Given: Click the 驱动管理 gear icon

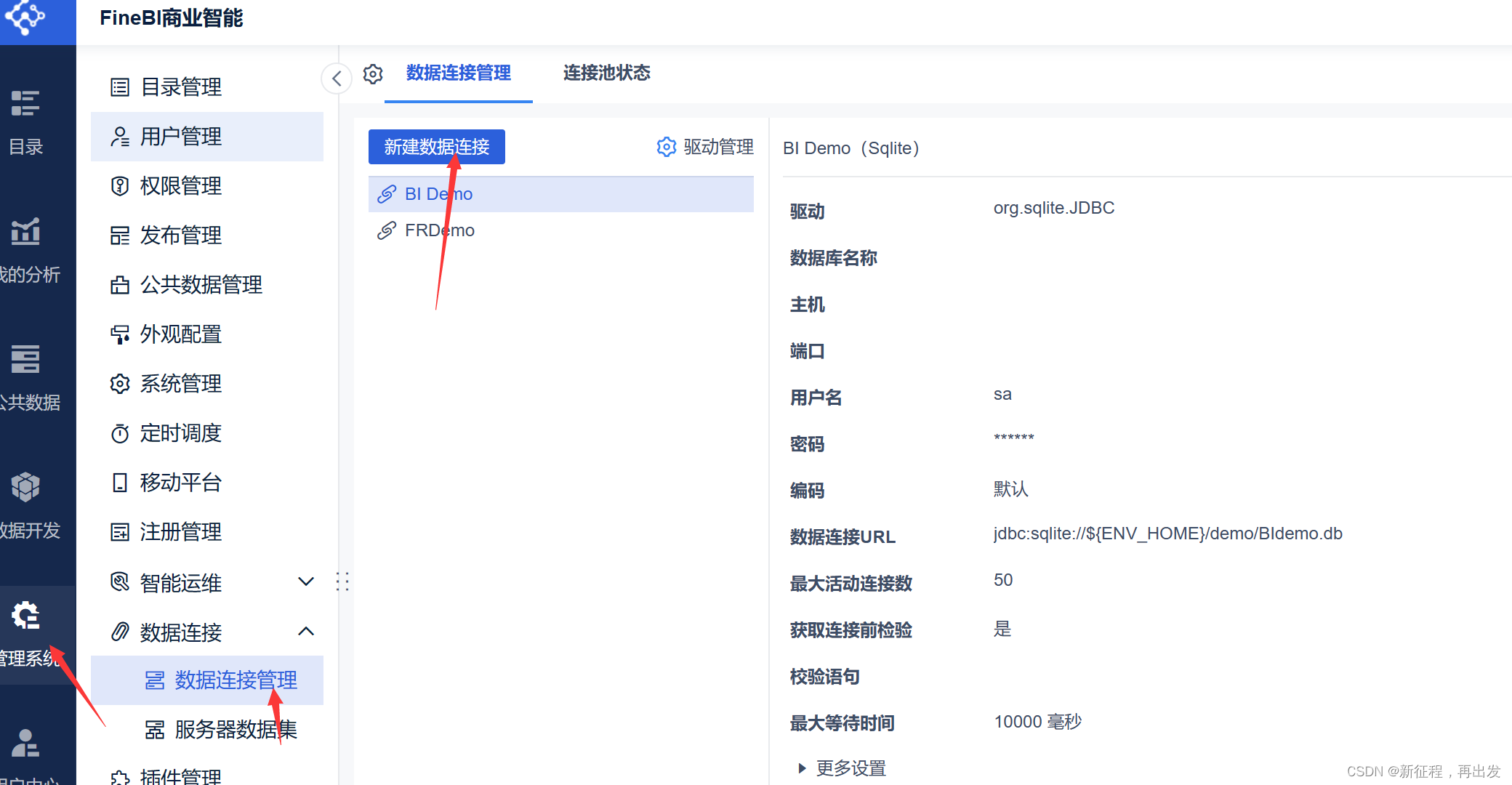Looking at the screenshot, I should coord(667,147).
